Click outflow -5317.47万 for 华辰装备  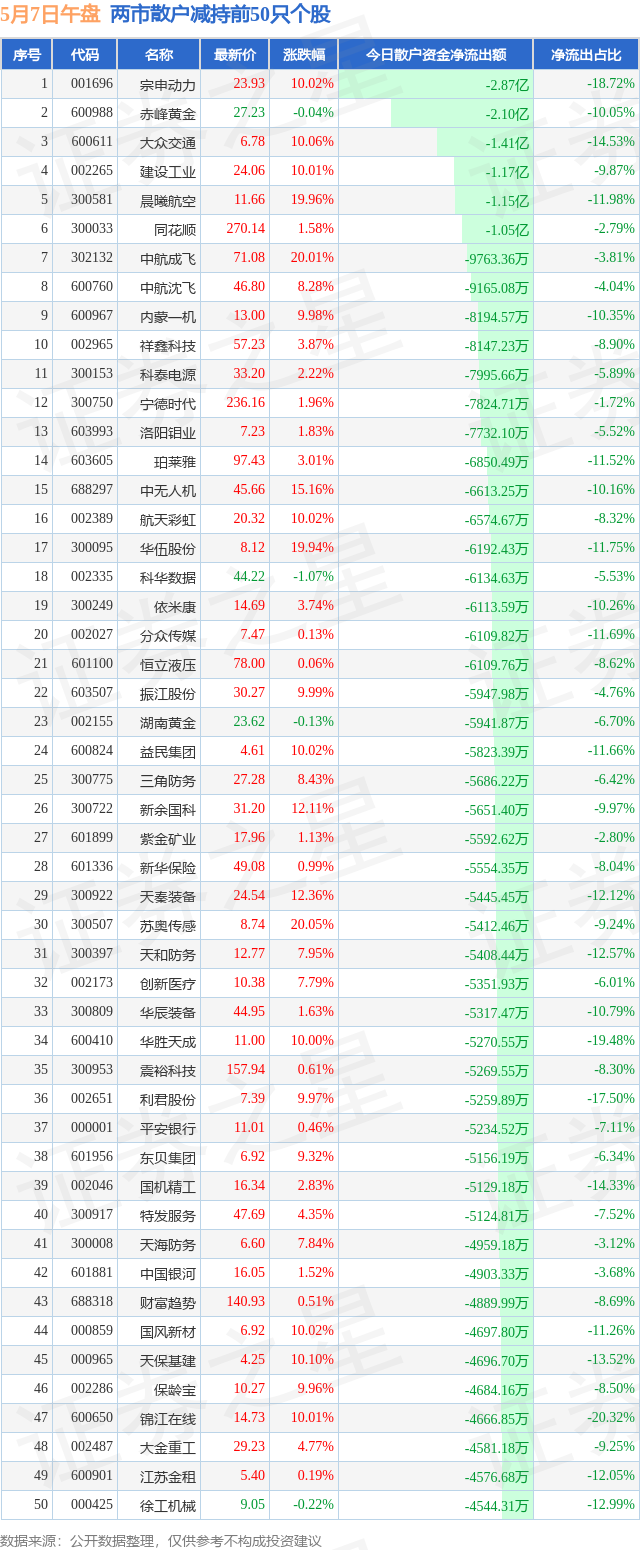pos(497,1013)
